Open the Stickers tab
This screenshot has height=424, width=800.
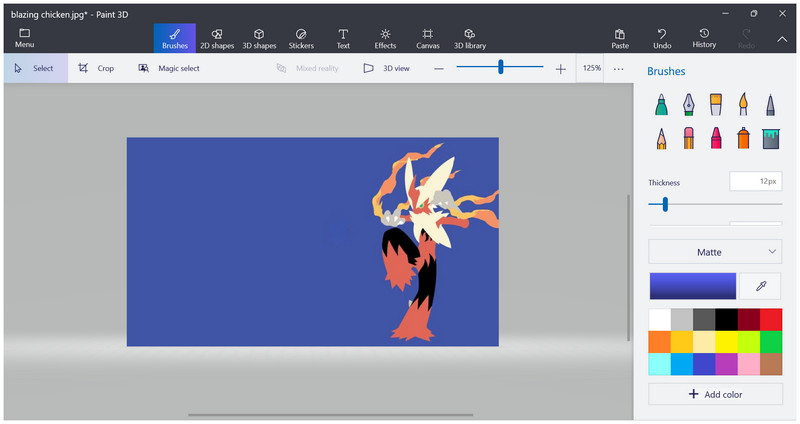coord(301,38)
